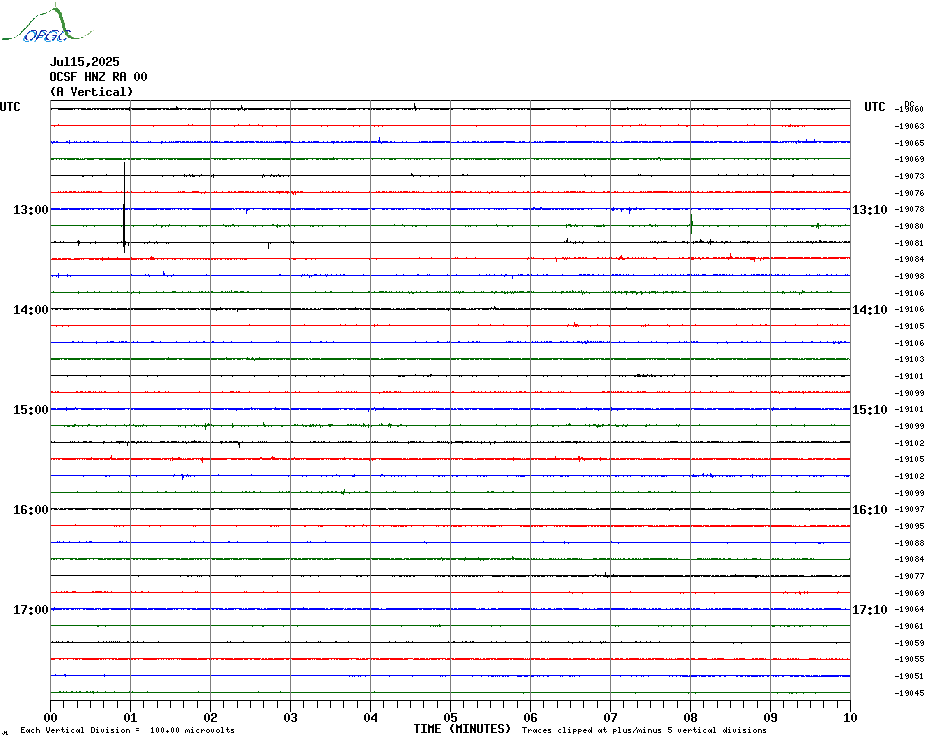This screenshot has width=930, height=744.
Task: Click the '10' minute axis label
Action: 851,717
